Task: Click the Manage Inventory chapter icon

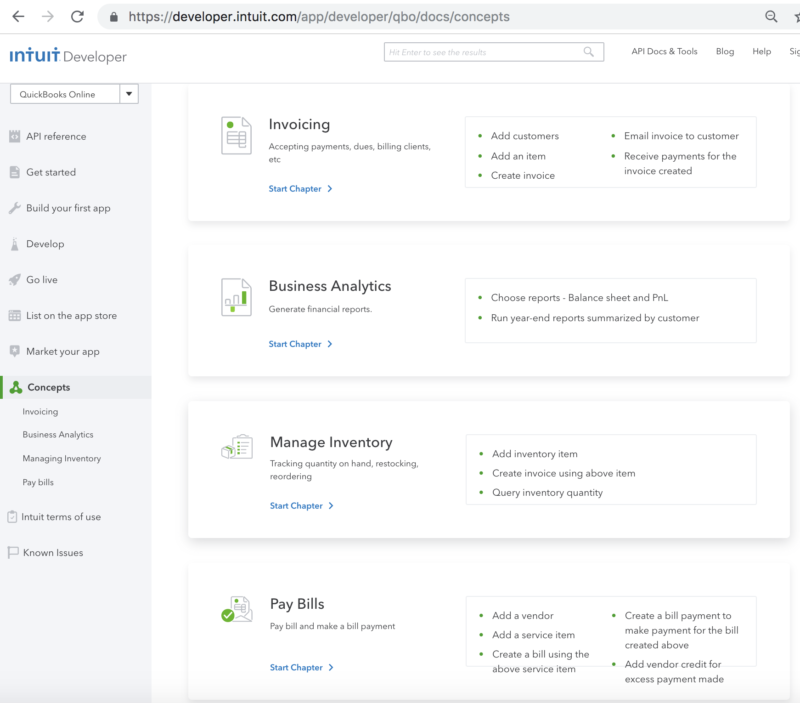Action: point(237,447)
